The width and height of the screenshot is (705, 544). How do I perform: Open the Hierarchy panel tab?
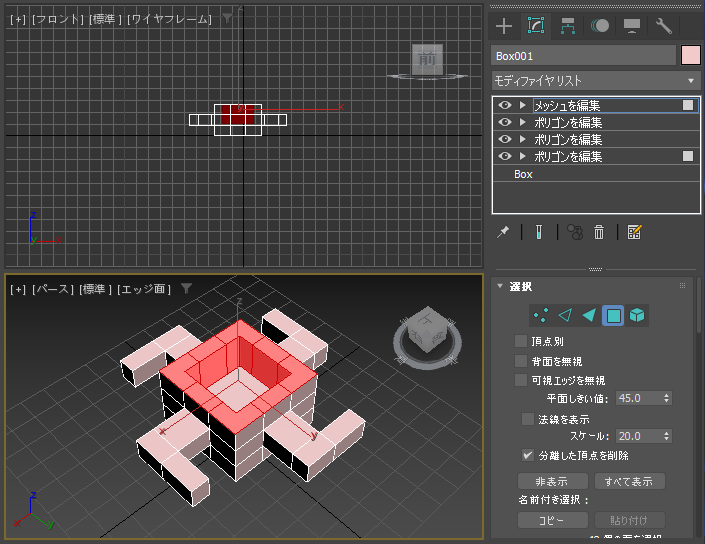[568, 26]
